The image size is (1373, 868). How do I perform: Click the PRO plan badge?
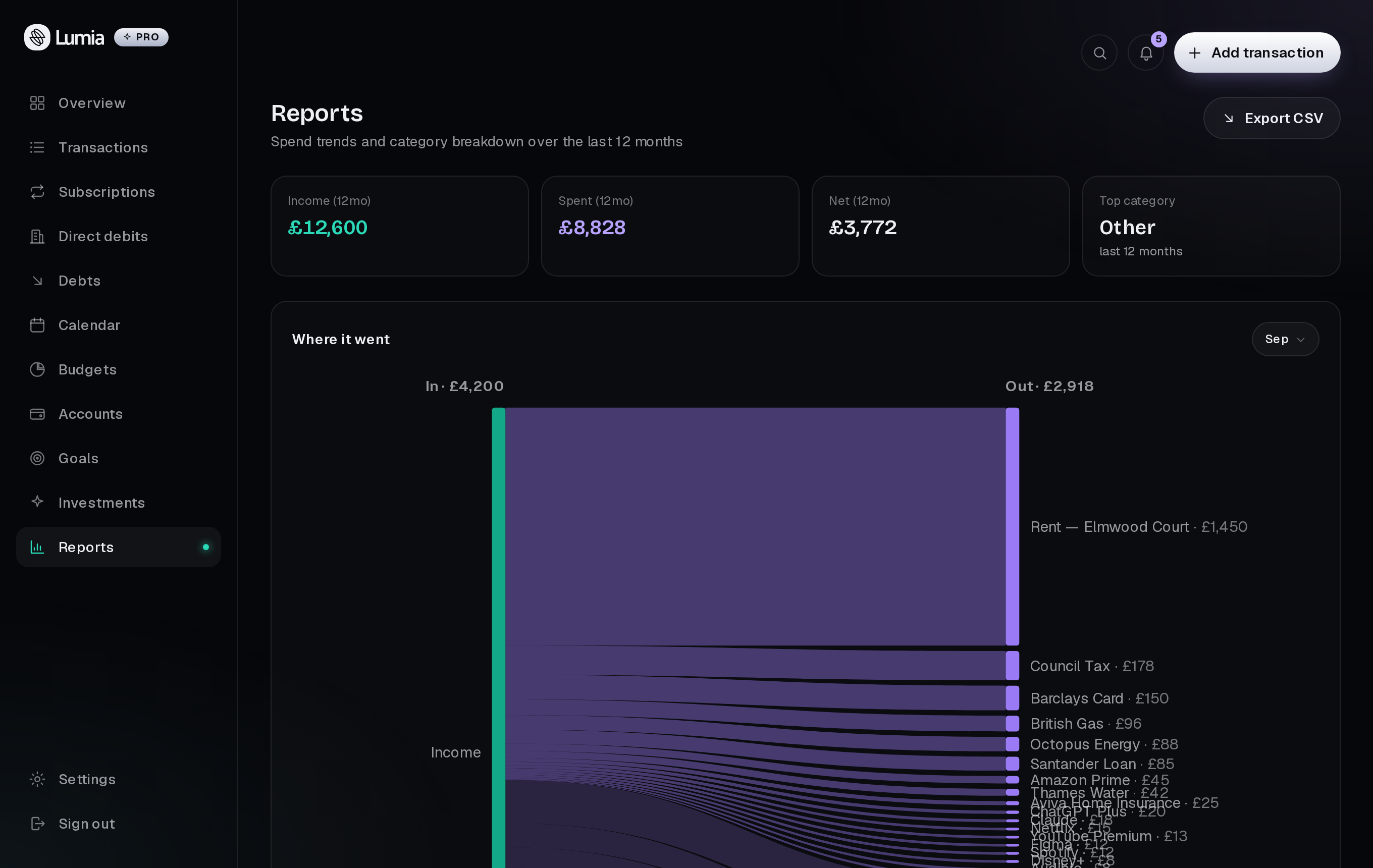[141, 37]
